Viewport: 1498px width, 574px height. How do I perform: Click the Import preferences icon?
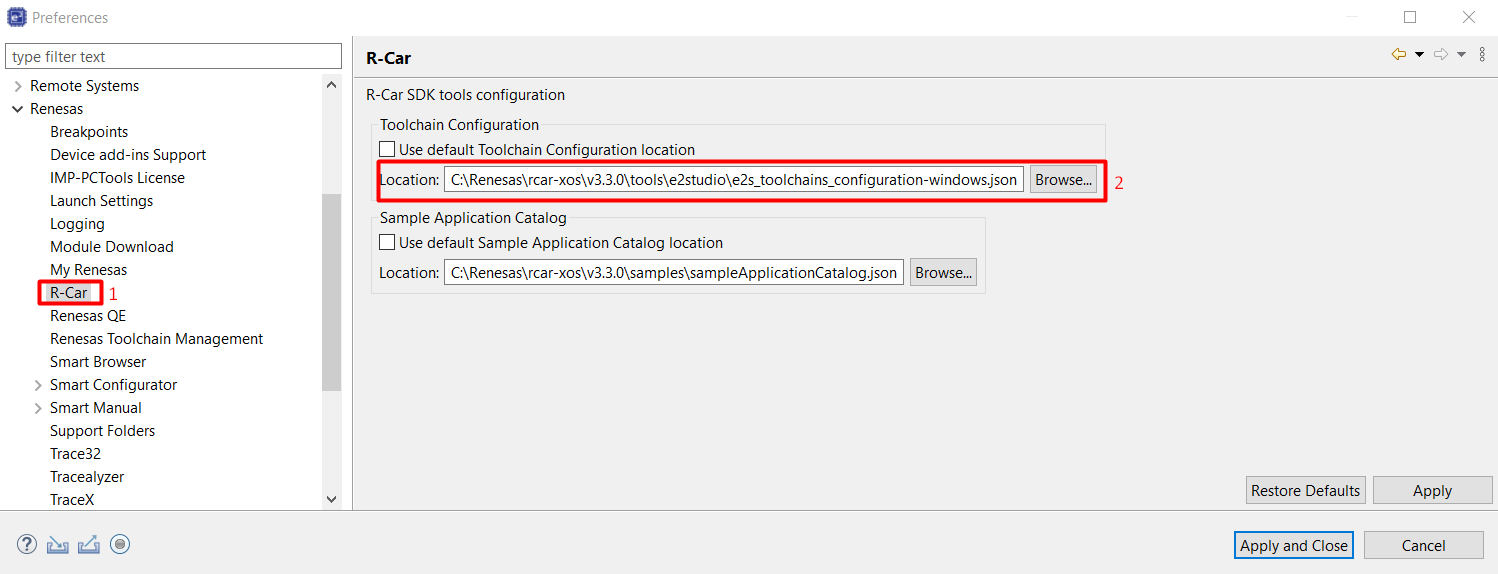point(58,544)
